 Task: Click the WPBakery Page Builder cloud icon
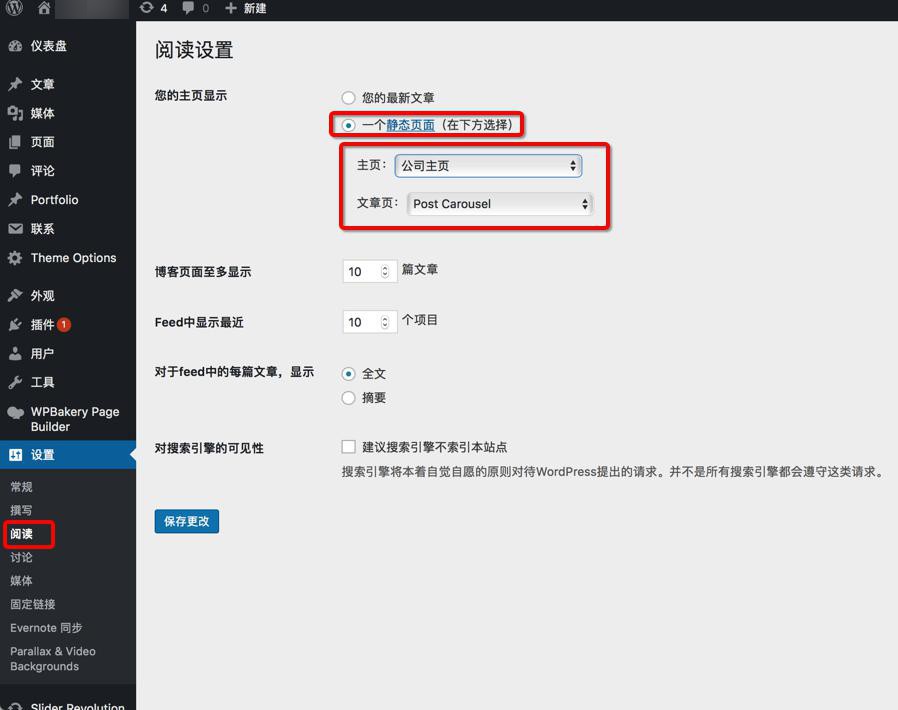15,412
